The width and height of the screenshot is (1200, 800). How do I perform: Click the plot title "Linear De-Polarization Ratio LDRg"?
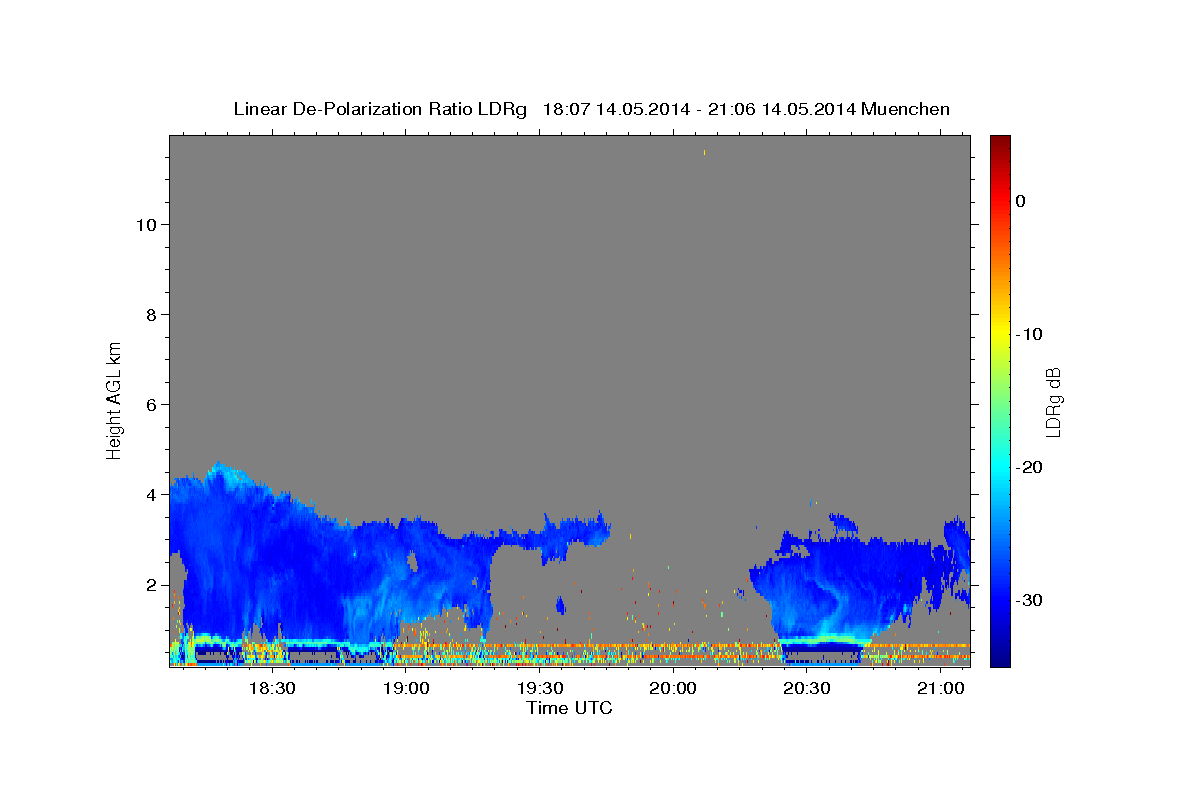(379, 109)
